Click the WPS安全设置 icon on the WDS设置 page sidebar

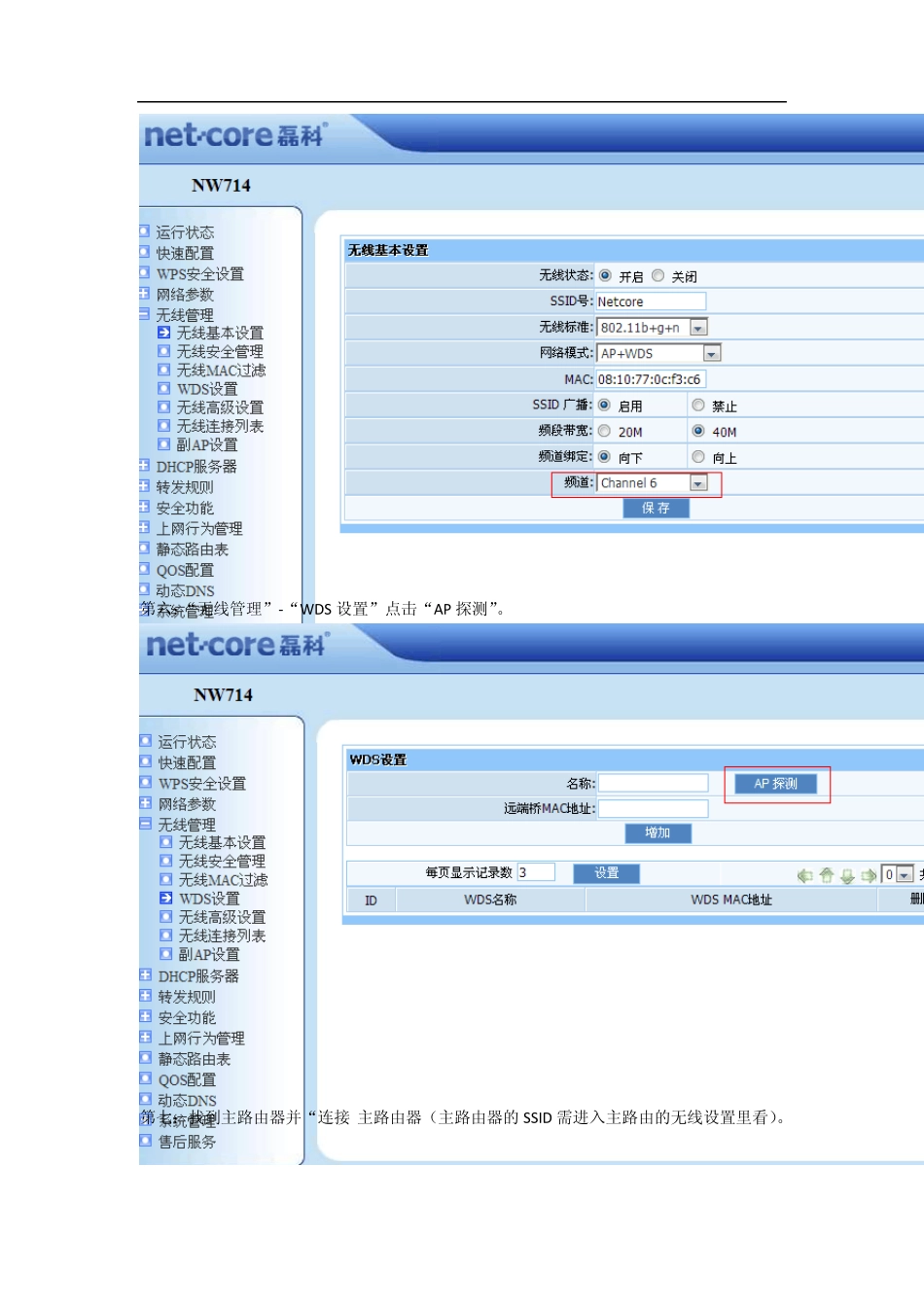(x=146, y=782)
